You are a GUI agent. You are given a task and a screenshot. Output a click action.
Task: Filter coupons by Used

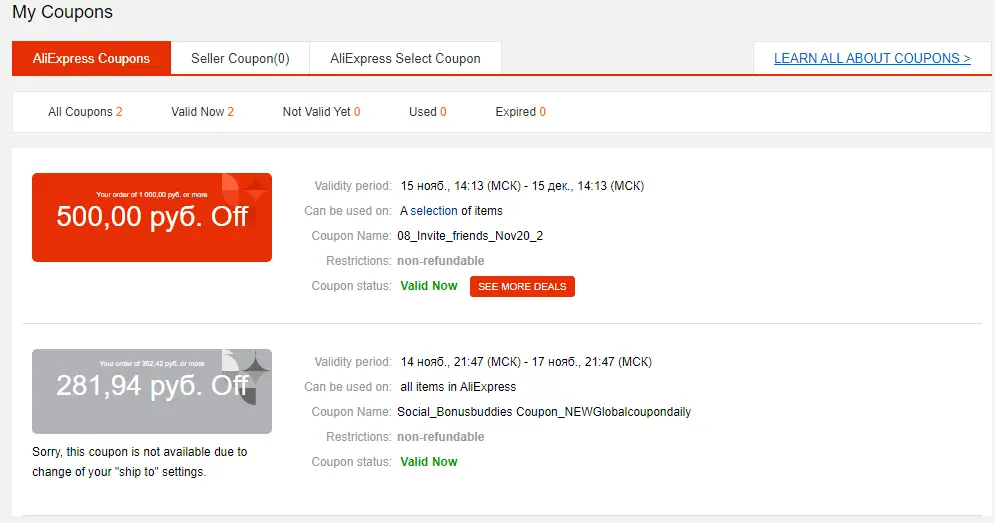point(428,112)
